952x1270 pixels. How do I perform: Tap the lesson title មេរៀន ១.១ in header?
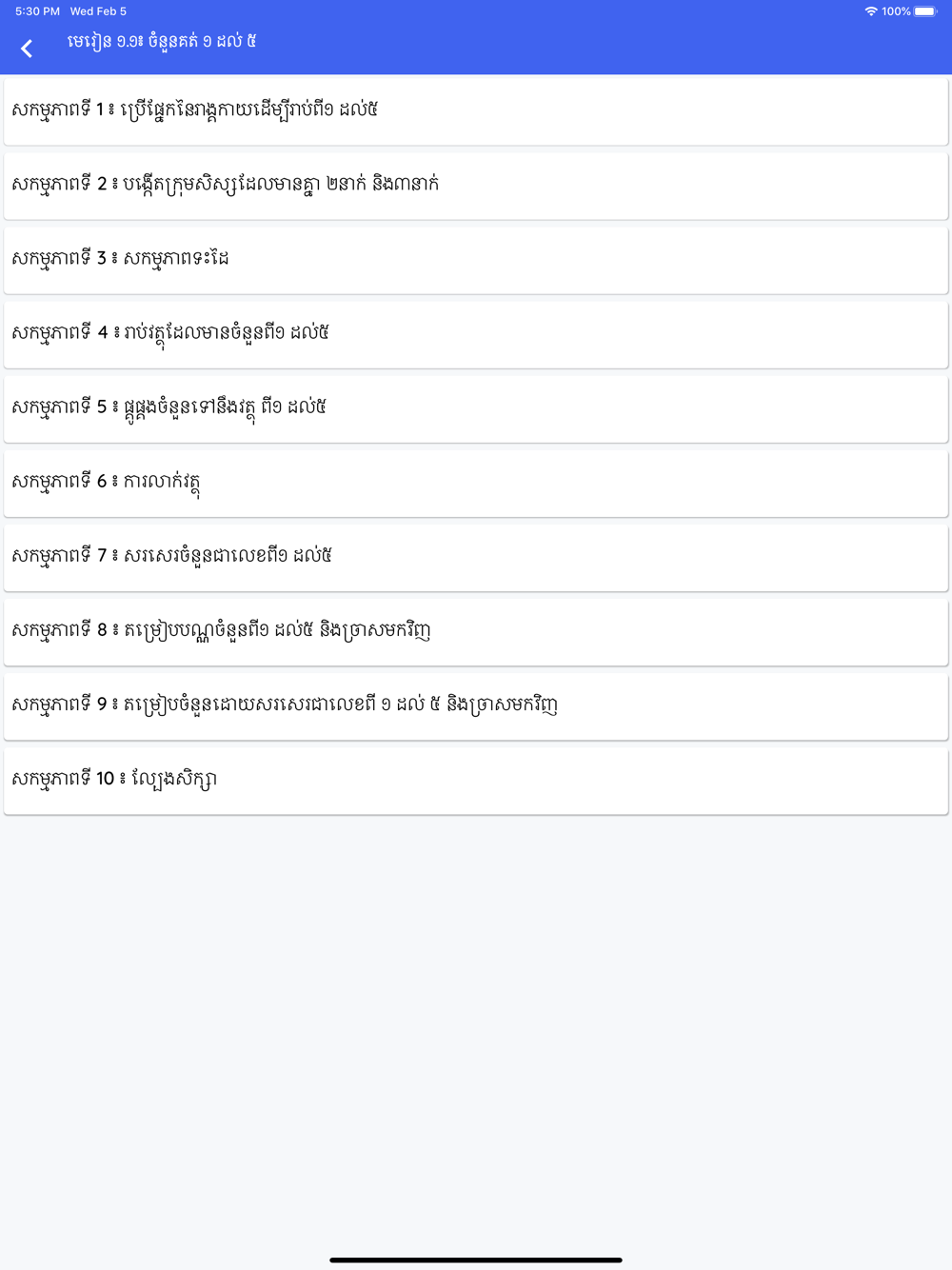pos(162,42)
